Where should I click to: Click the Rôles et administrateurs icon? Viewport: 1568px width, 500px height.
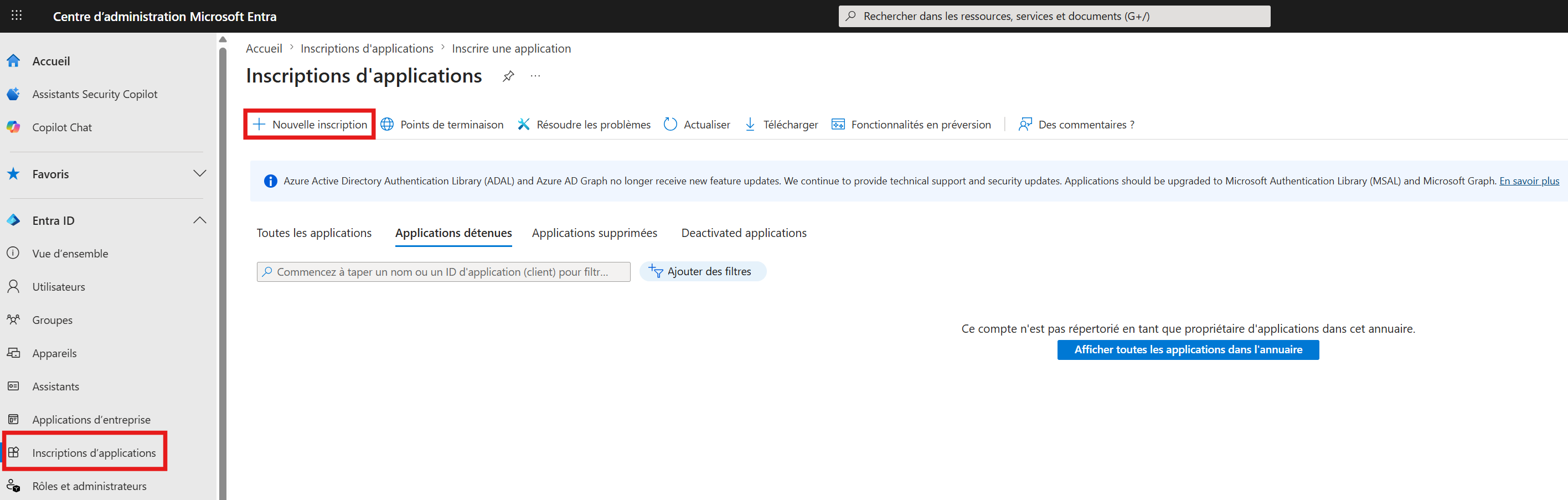click(13, 486)
